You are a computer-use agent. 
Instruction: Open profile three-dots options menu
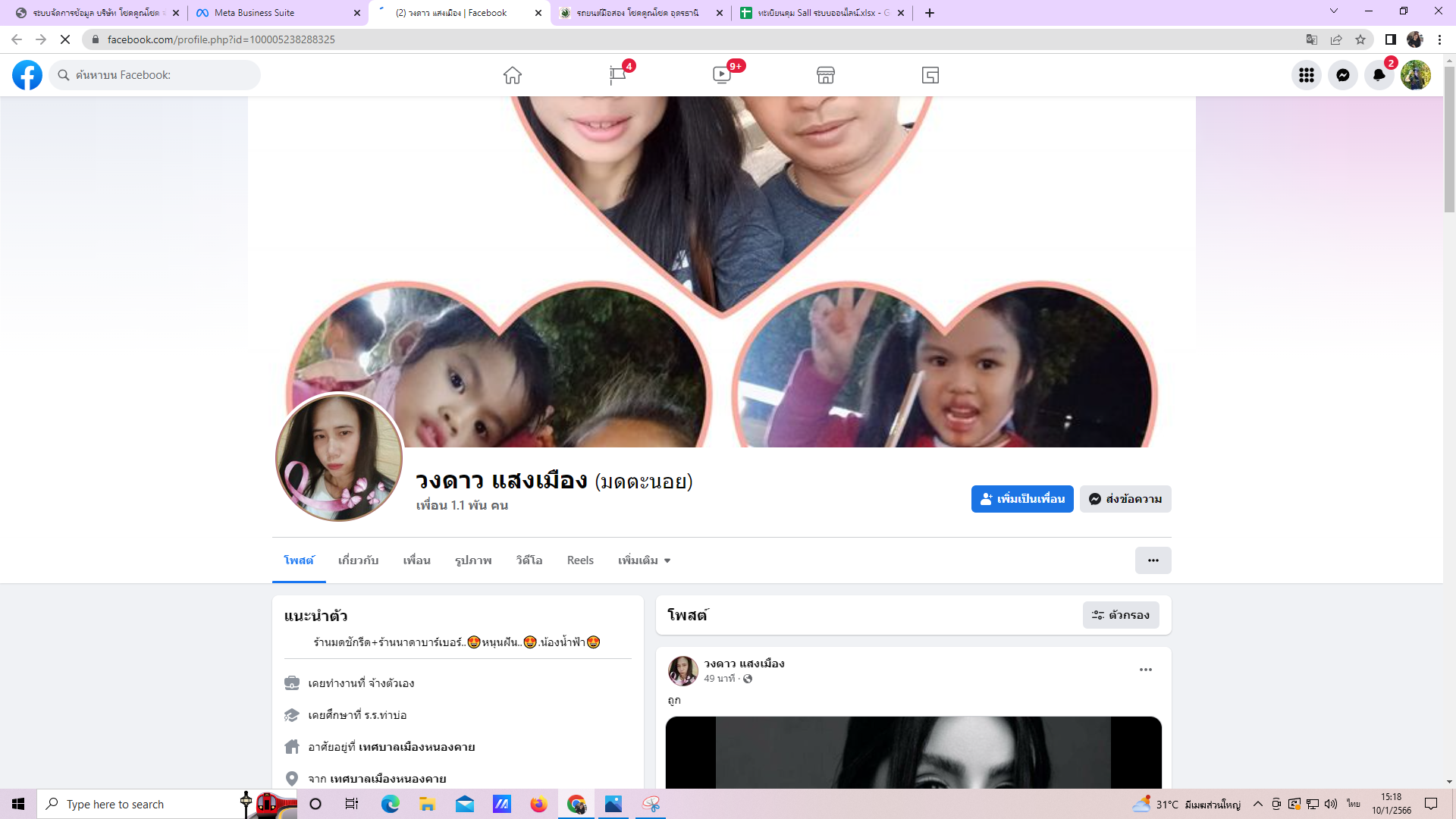pyautogui.click(x=1153, y=560)
